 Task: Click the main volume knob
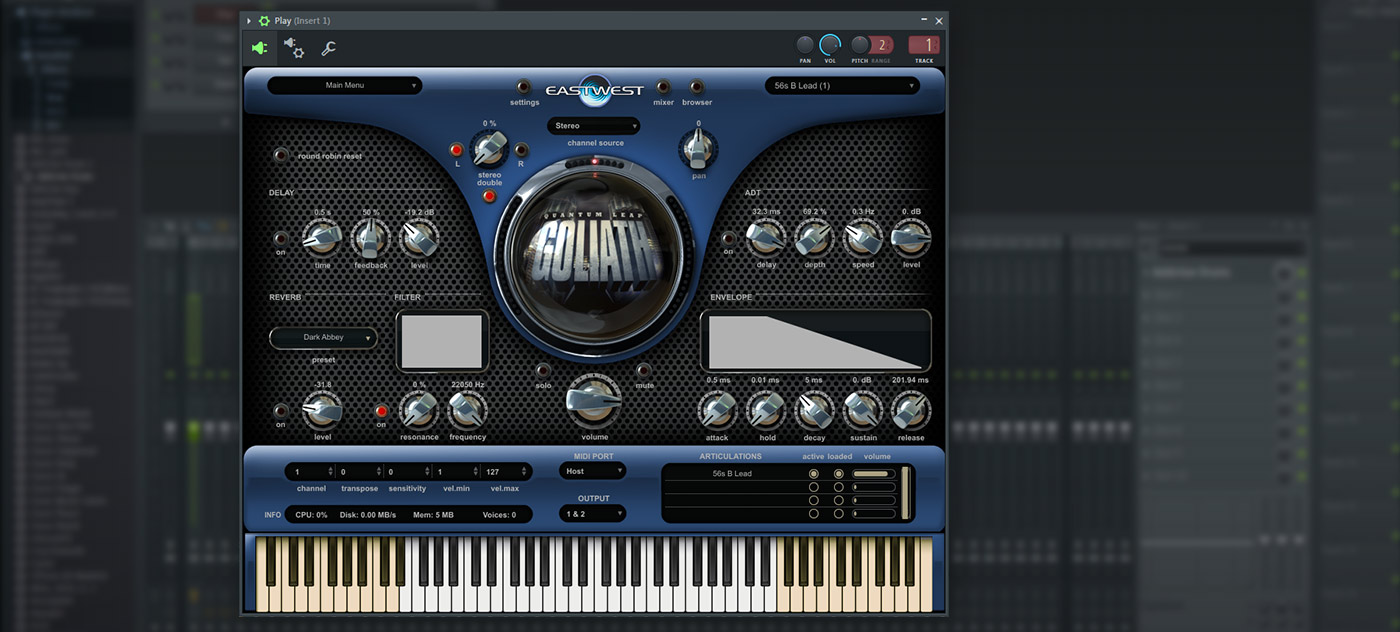[594, 401]
